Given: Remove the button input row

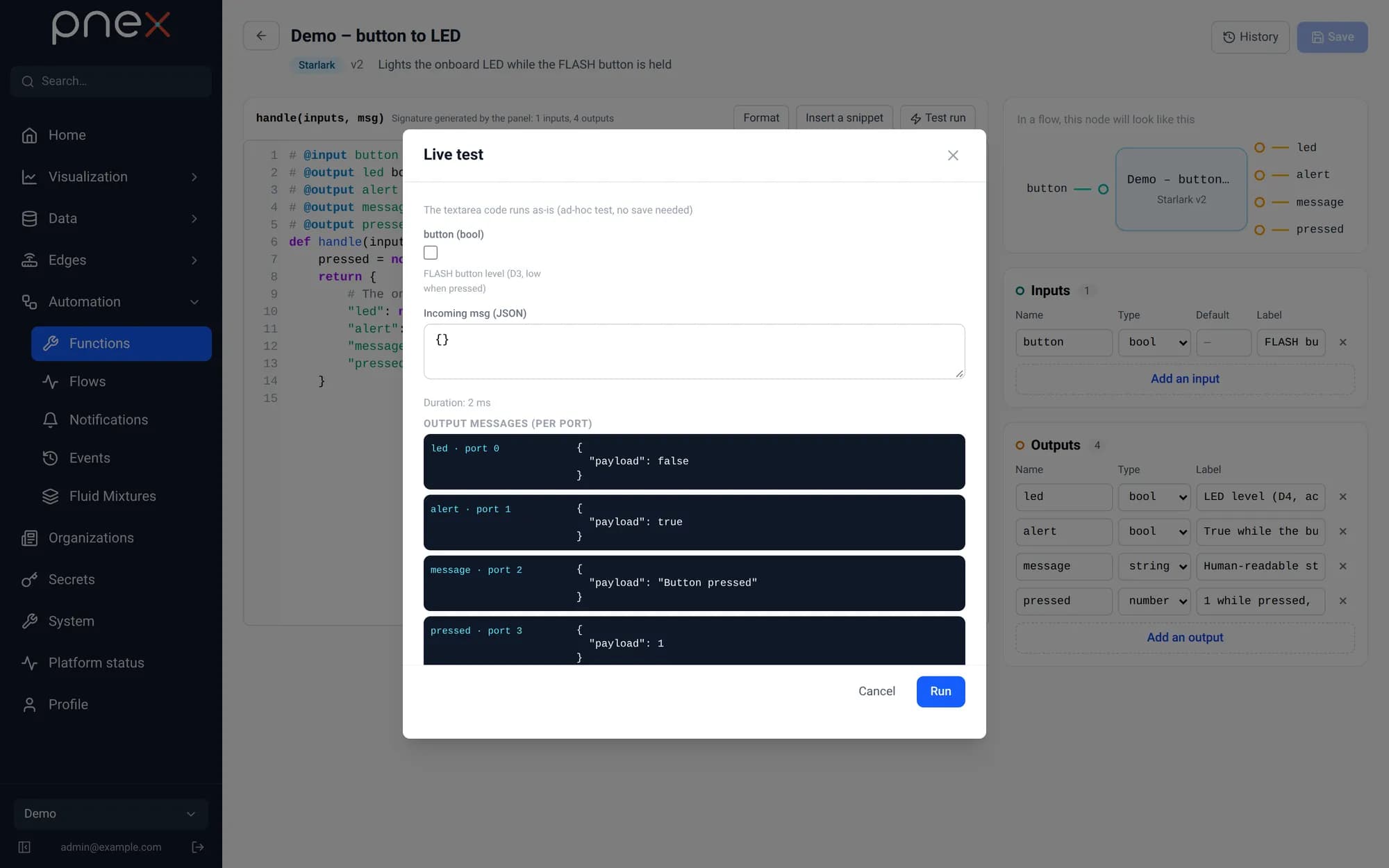Looking at the screenshot, I should (x=1342, y=342).
